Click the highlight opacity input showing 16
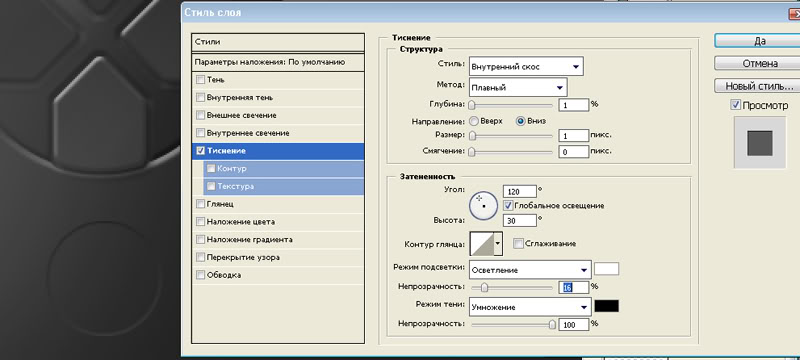The height and width of the screenshot is (360, 800). [573, 288]
